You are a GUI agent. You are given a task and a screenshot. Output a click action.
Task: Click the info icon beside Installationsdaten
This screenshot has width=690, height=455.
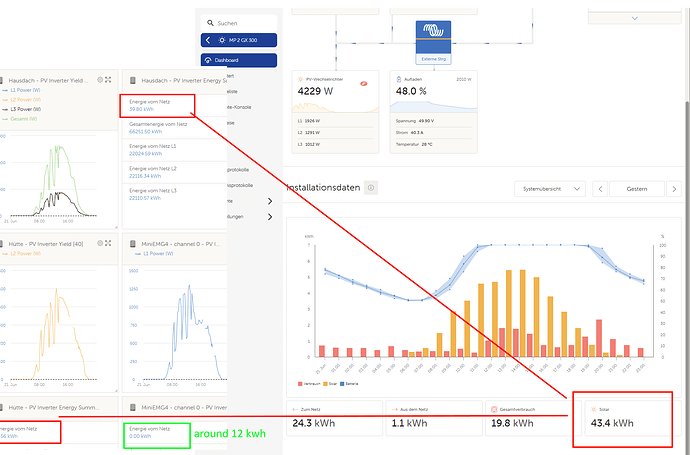coord(371,188)
